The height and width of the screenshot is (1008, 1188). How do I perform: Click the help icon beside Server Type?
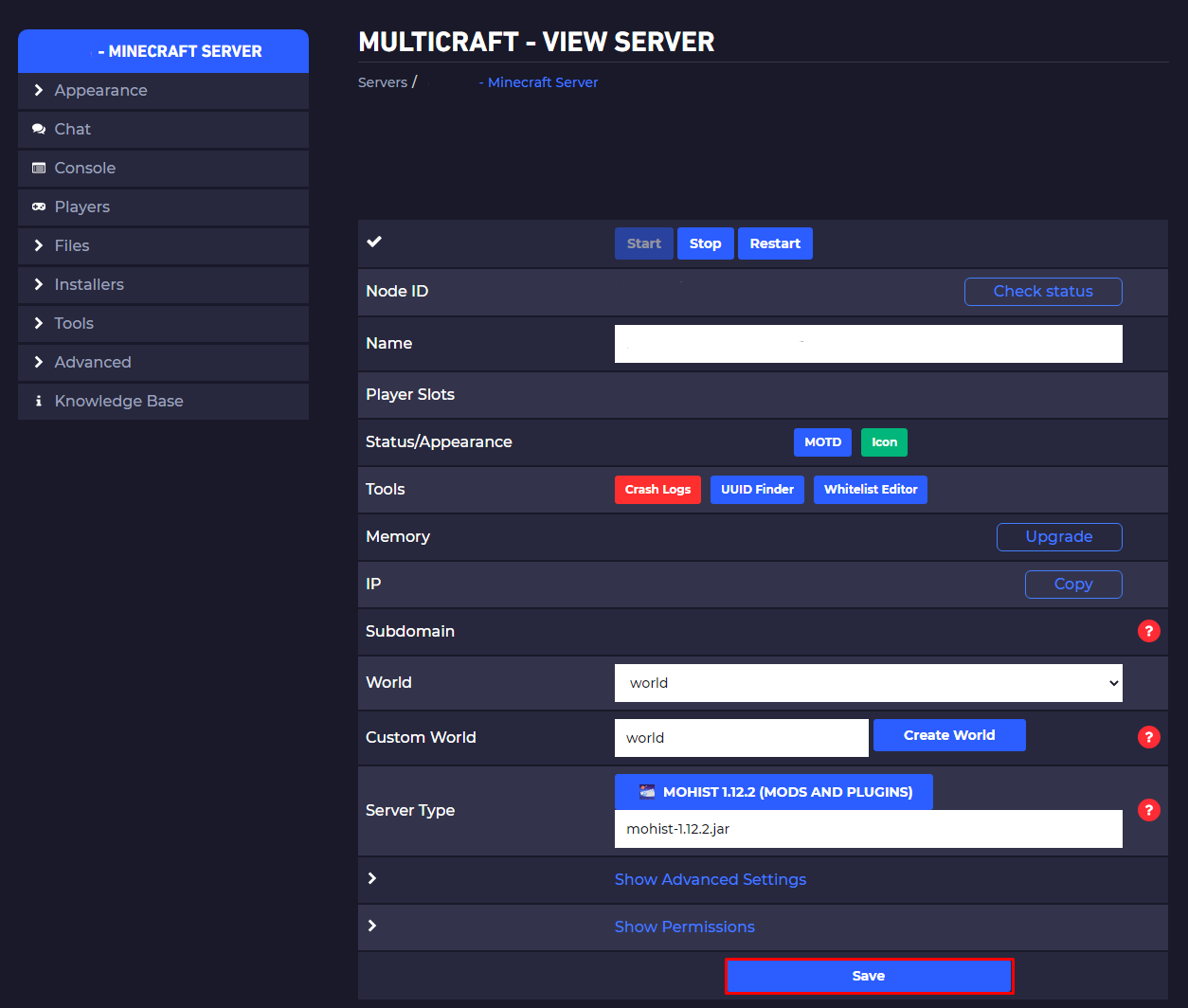[1148, 810]
